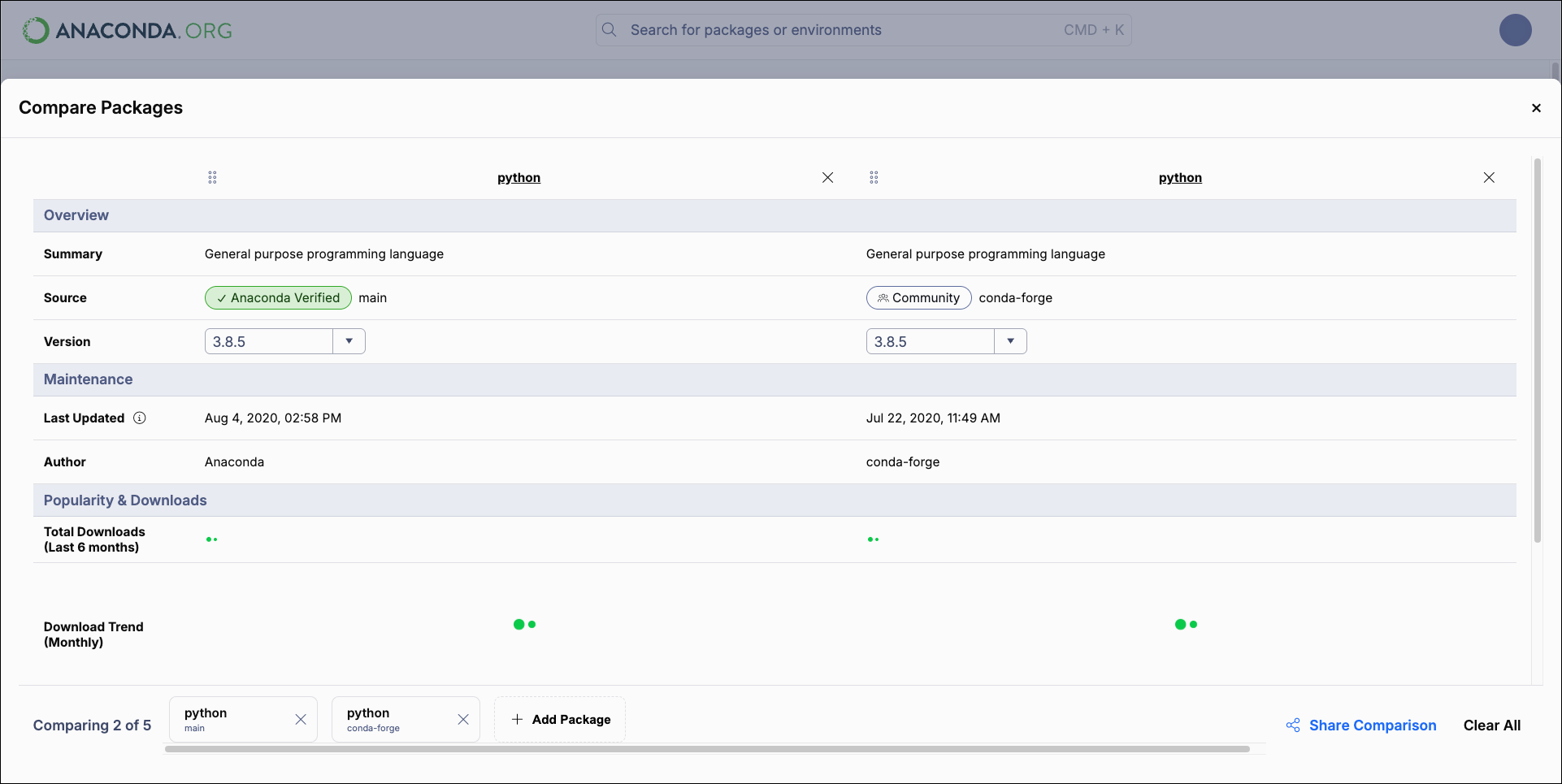Click the Last Updated info icon
This screenshot has width=1562, height=784.
140,418
